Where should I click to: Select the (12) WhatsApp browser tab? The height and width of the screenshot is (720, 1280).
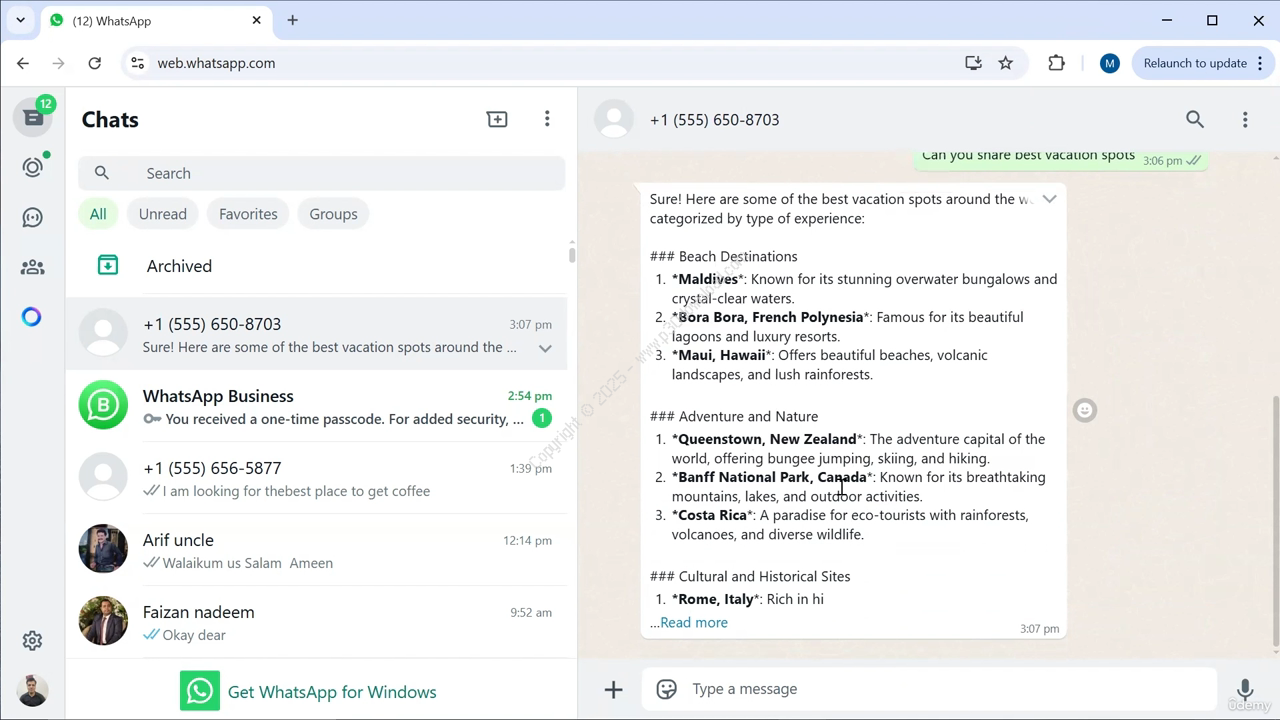click(155, 20)
